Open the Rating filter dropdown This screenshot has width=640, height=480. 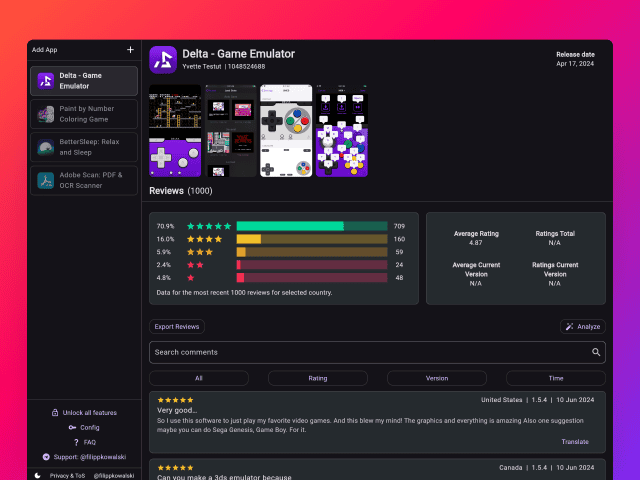click(x=317, y=378)
